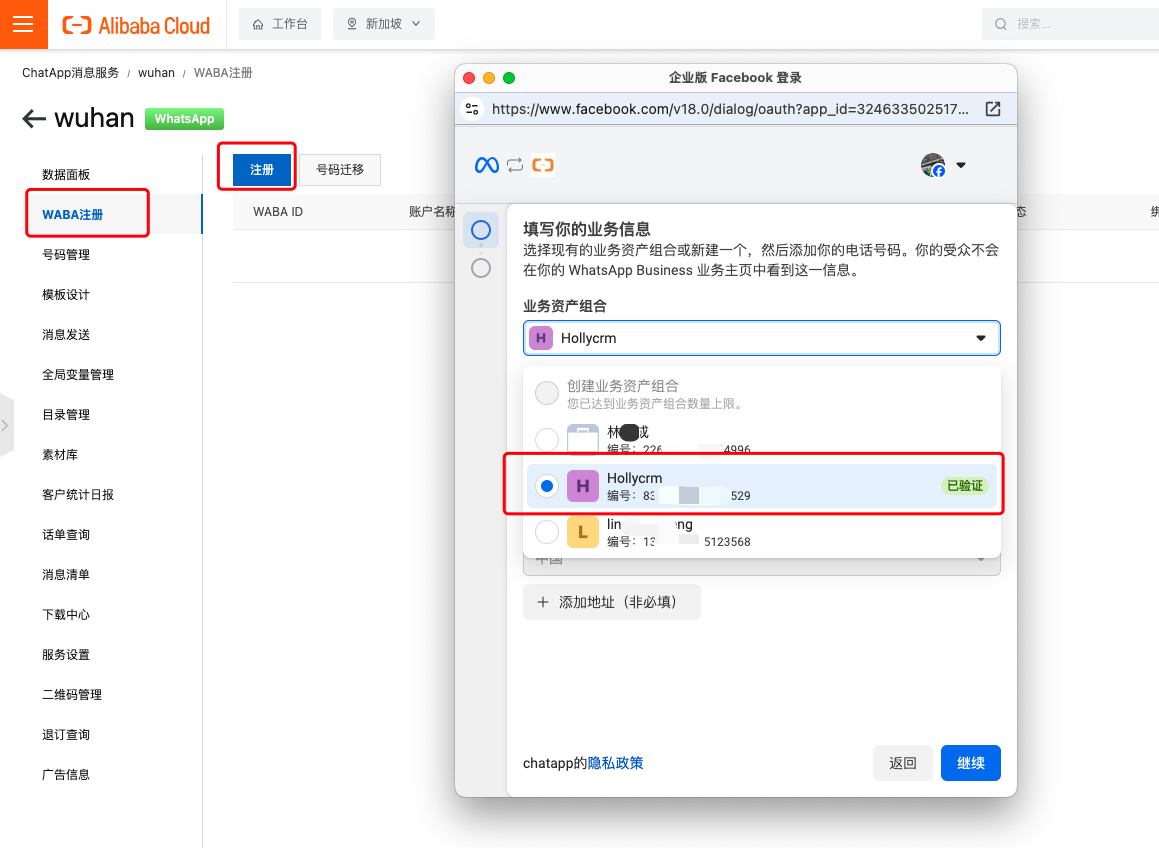Viewport: 1159px width, 848px height.
Task: Open 数据面板 in sidebar
Action: pos(66,174)
